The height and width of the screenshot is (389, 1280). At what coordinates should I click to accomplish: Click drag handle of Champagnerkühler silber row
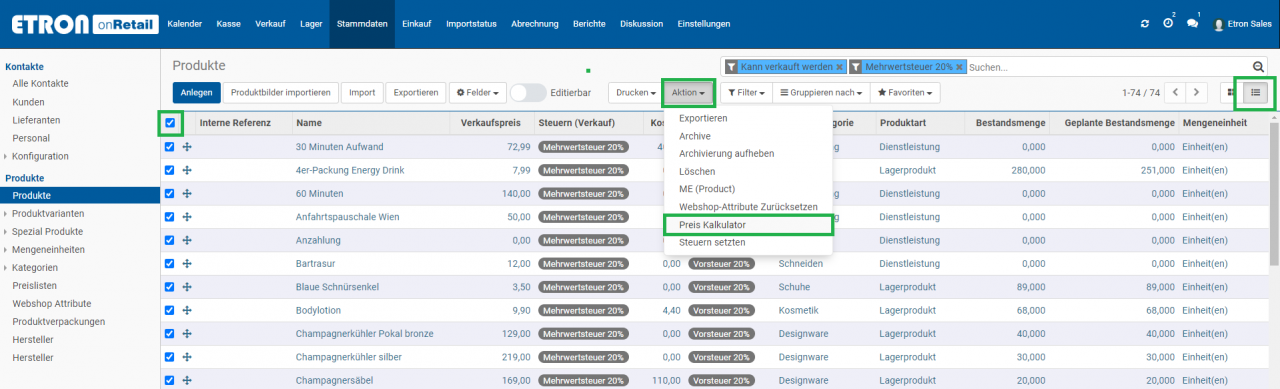[187, 357]
